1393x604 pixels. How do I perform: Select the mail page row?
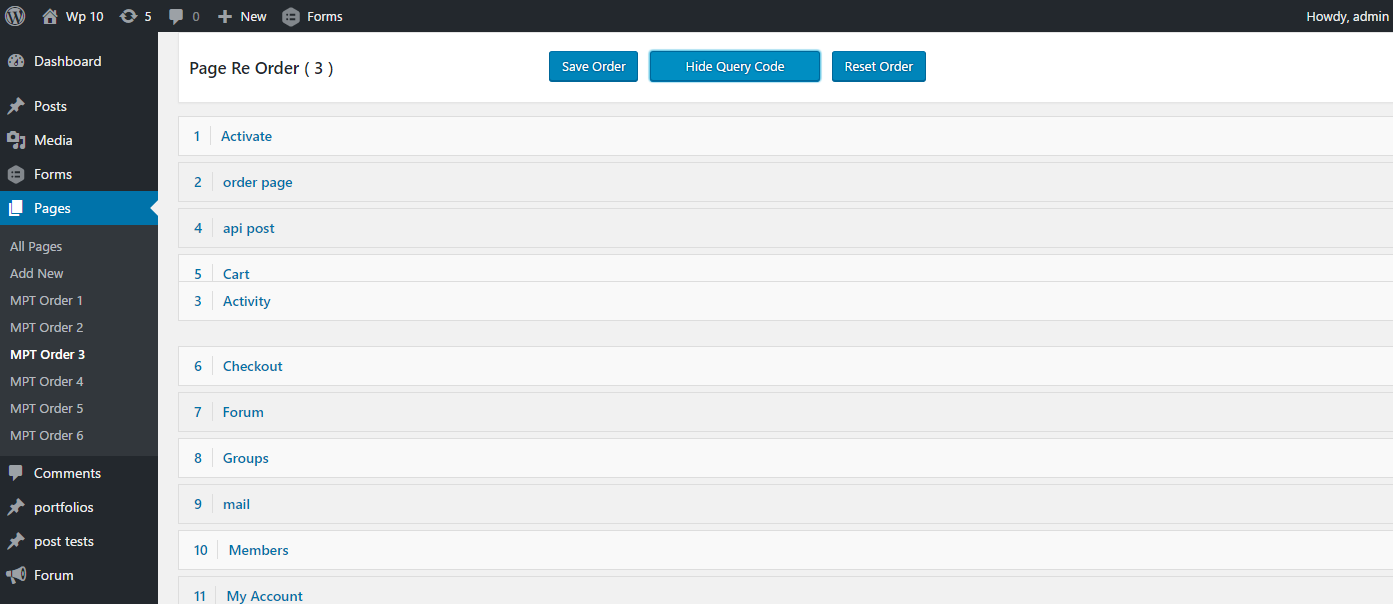[785, 504]
